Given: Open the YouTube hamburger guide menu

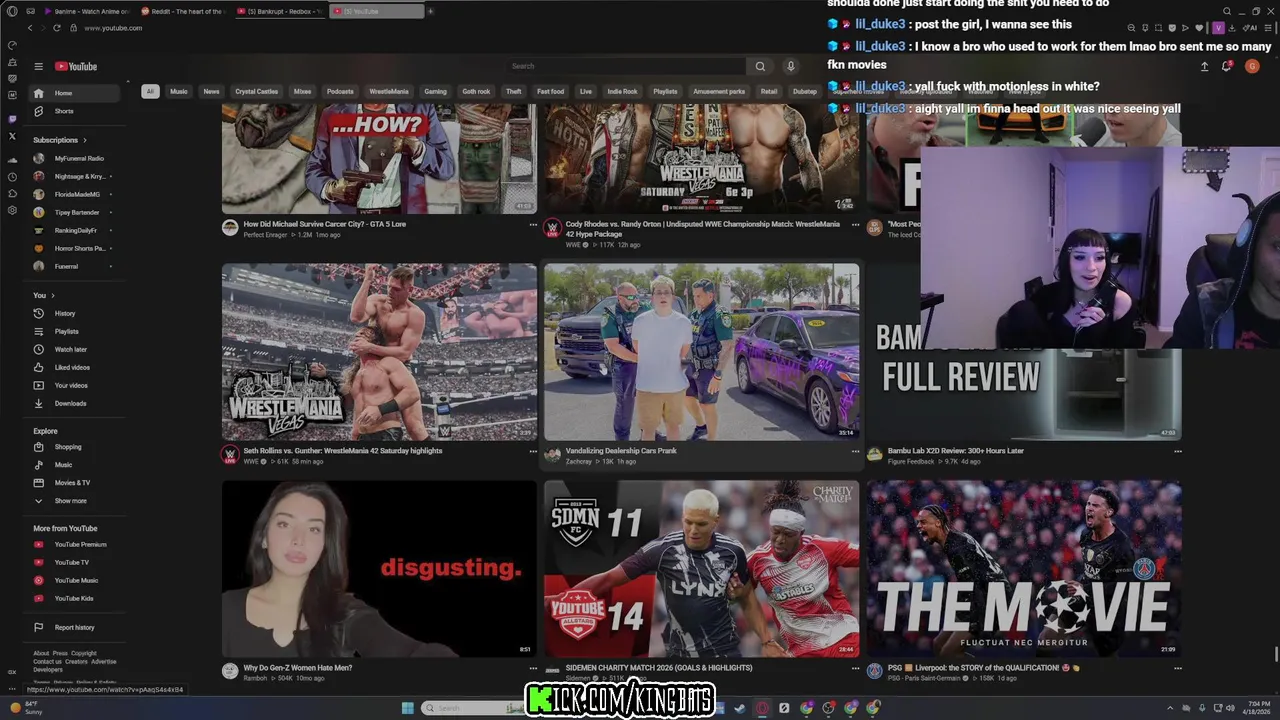Looking at the screenshot, I should [x=38, y=66].
